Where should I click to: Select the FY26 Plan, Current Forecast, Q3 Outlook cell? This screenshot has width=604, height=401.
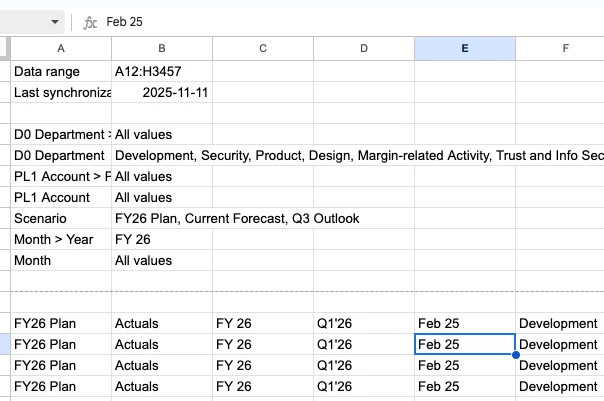click(237, 219)
